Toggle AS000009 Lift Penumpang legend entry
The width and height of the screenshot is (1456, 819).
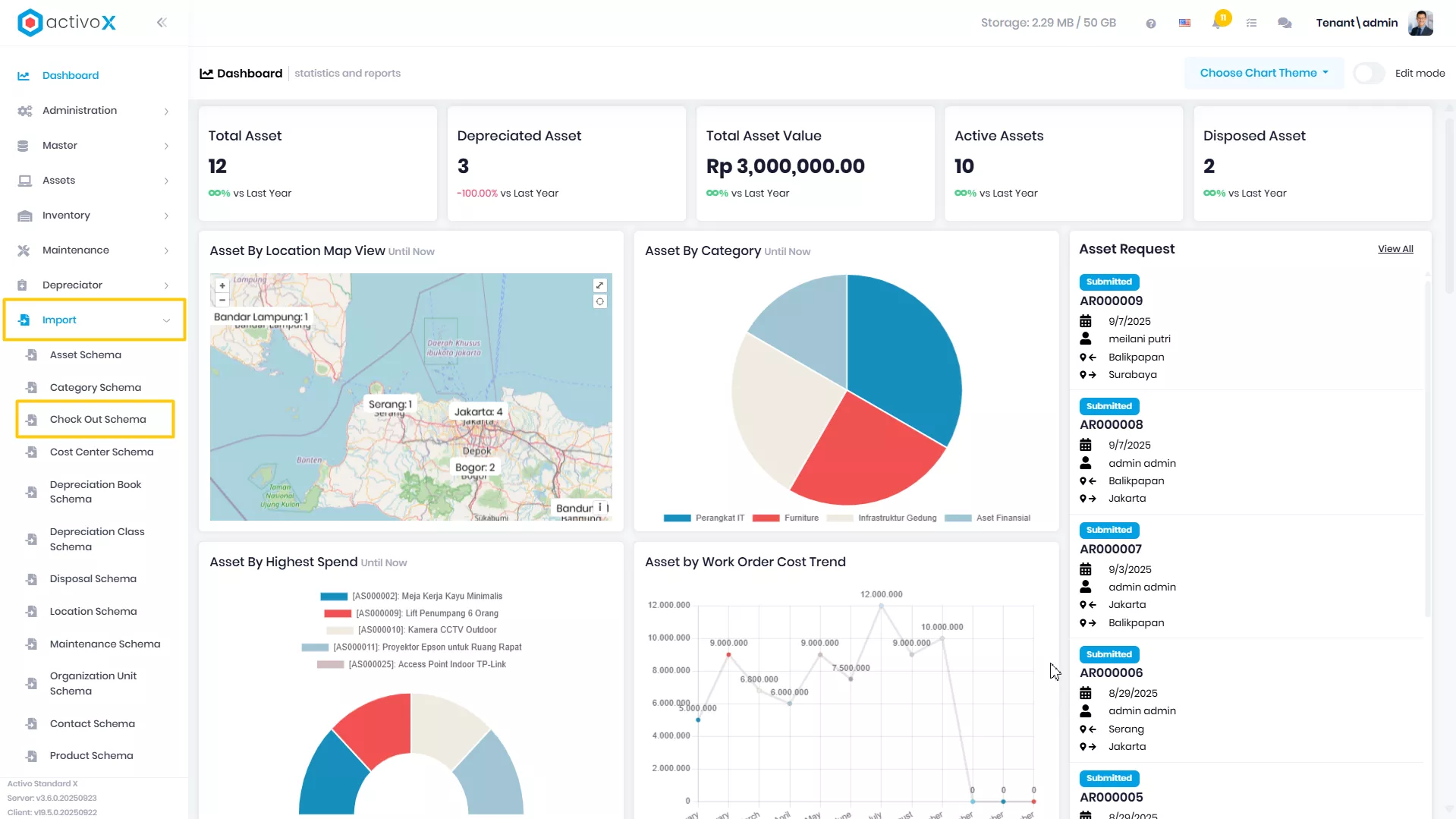coord(411,613)
